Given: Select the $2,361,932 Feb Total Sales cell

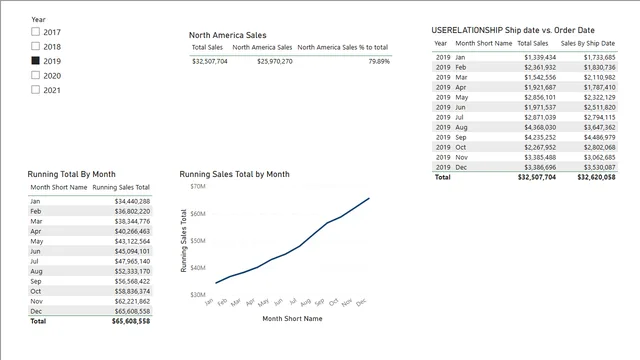Looking at the screenshot, I should pos(540,67).
